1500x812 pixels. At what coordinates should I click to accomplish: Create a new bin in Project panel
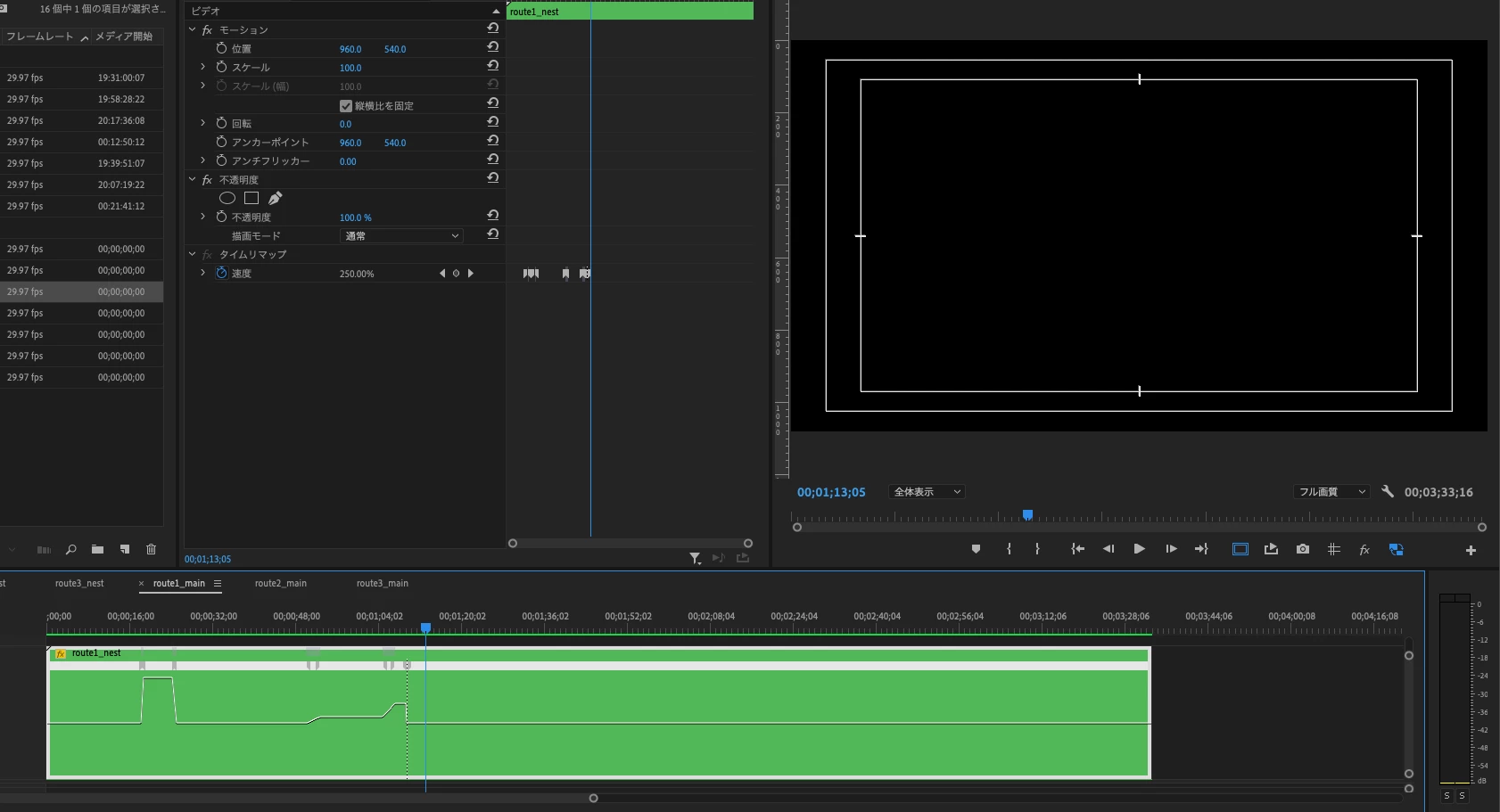[97, 549]
